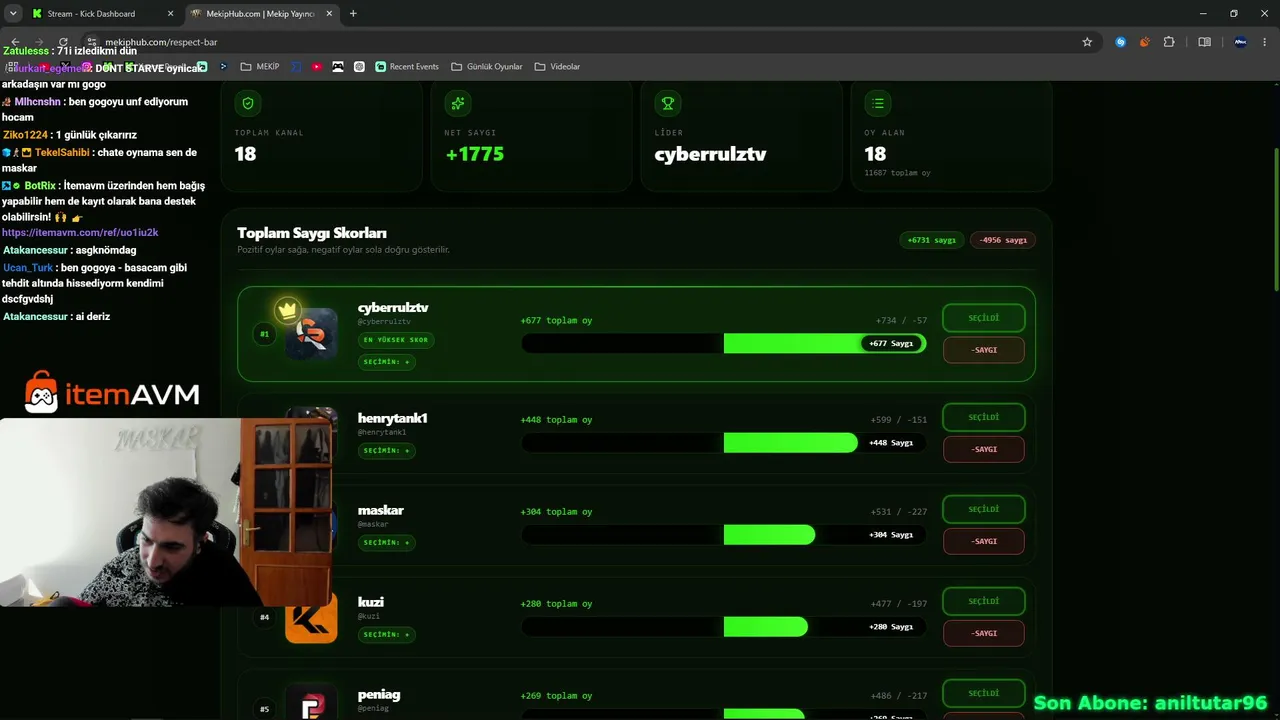Open the Recent Events bookmark
Viewport: 1280px width, 720px height.
[407, 67]
